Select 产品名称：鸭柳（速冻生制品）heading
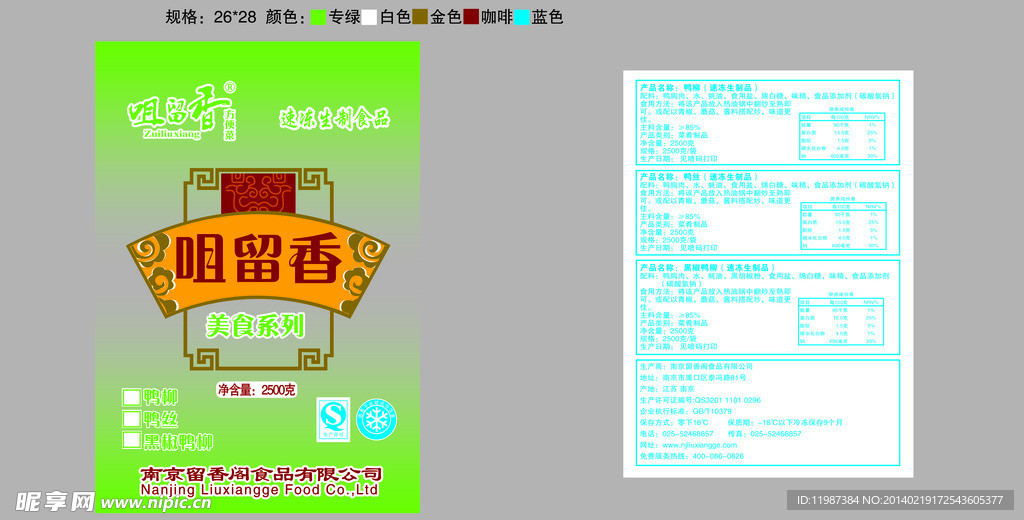Viewport: 1024px width, 520px height. tap(699, 88)
